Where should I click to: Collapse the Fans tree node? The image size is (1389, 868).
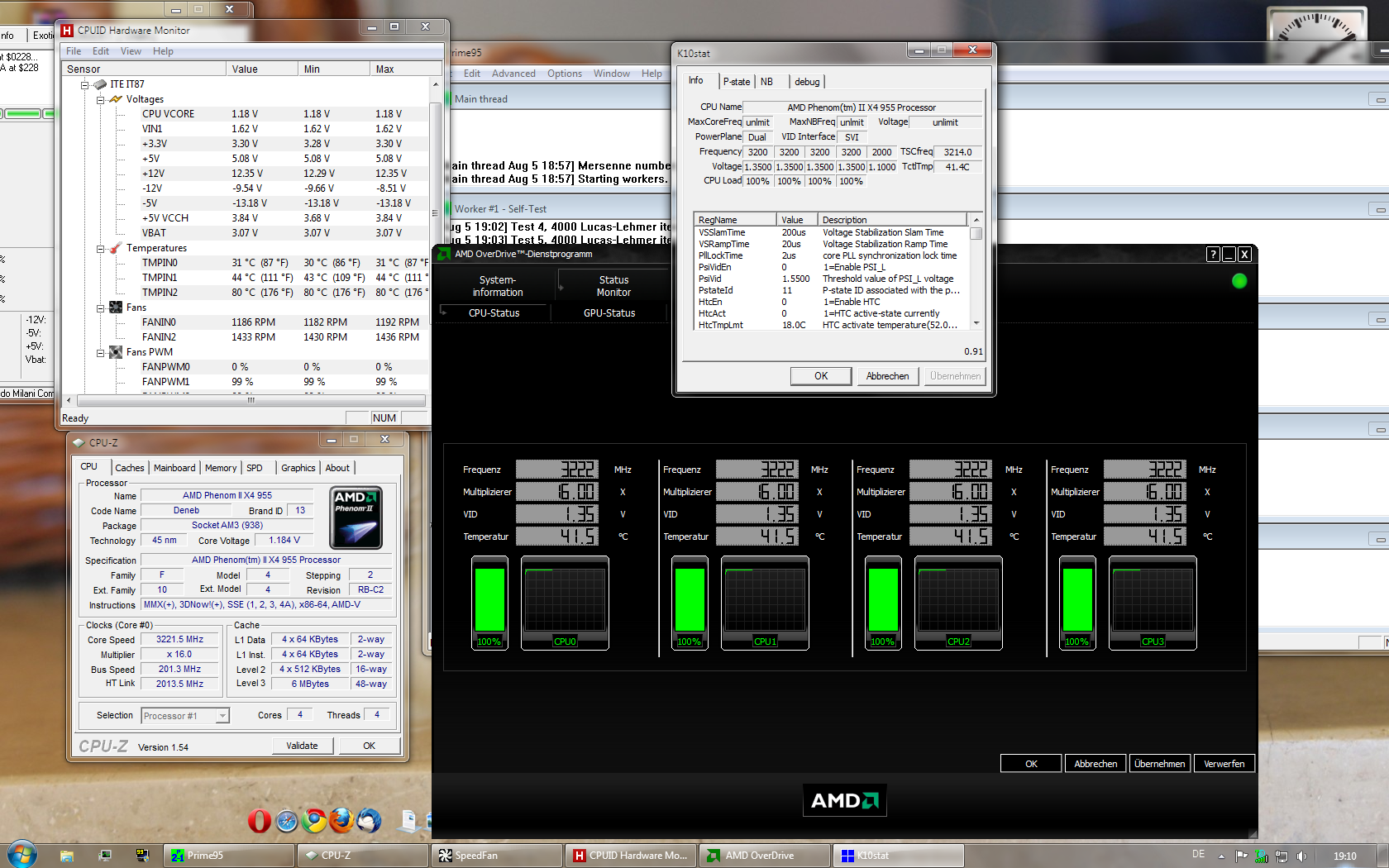(100, 308)
